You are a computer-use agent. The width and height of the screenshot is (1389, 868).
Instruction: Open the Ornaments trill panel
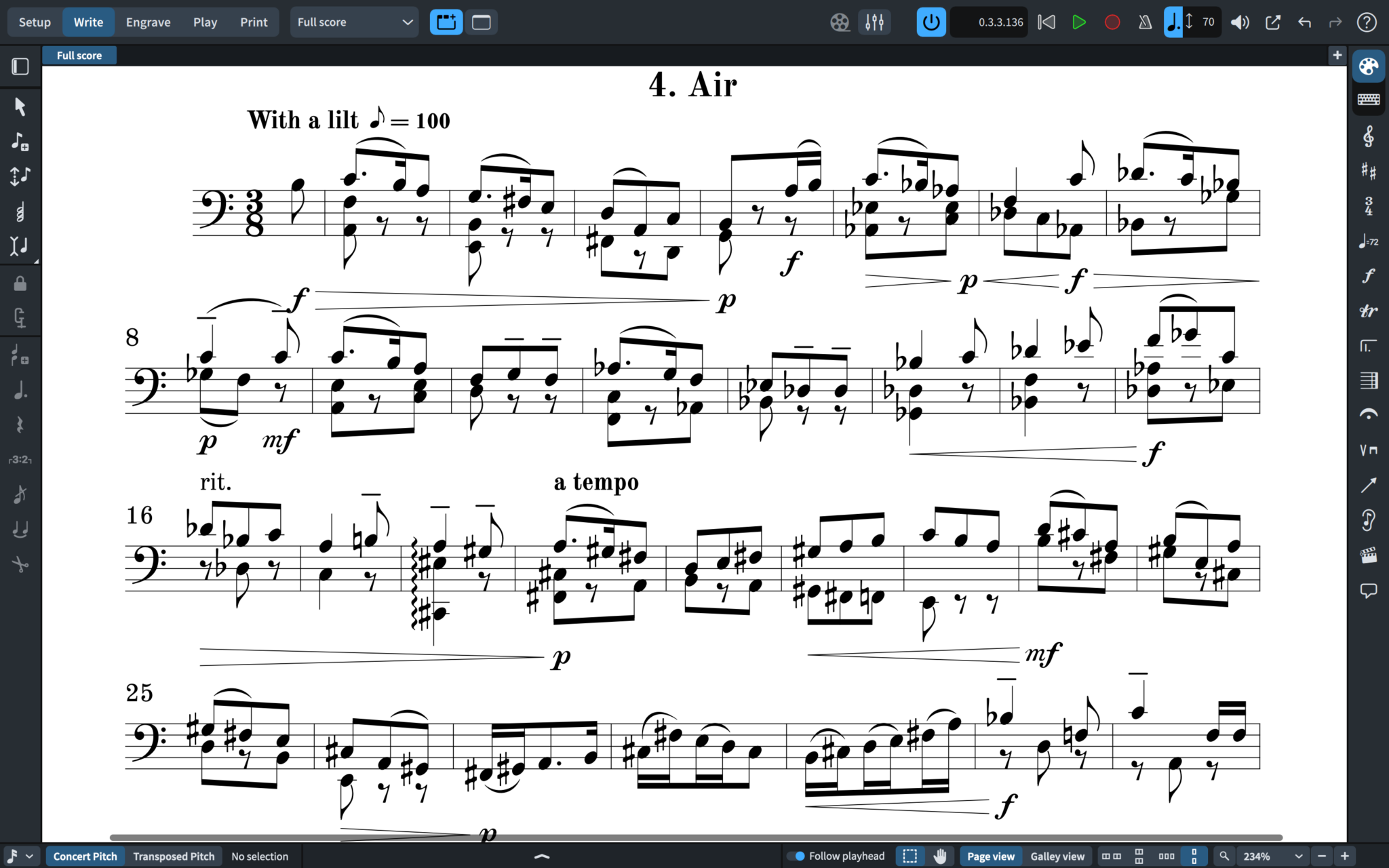click(1368, 311)
